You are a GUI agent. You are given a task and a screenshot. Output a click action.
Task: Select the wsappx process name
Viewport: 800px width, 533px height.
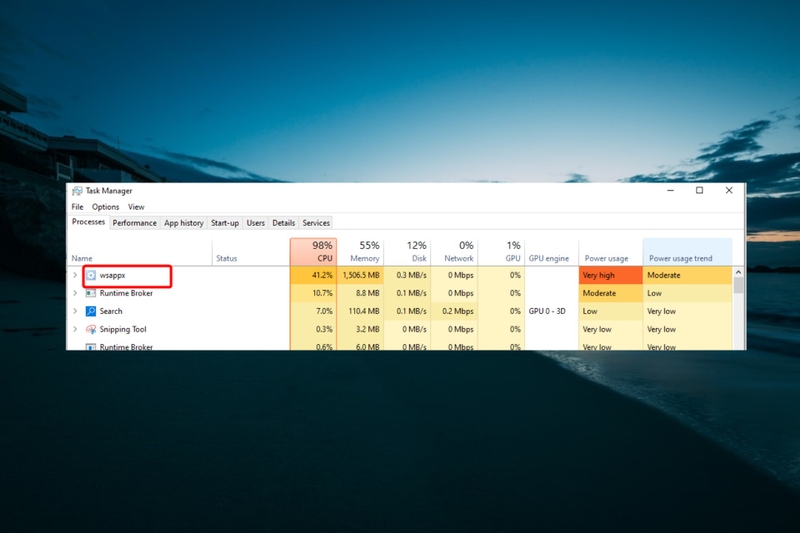tap(112, 275)
